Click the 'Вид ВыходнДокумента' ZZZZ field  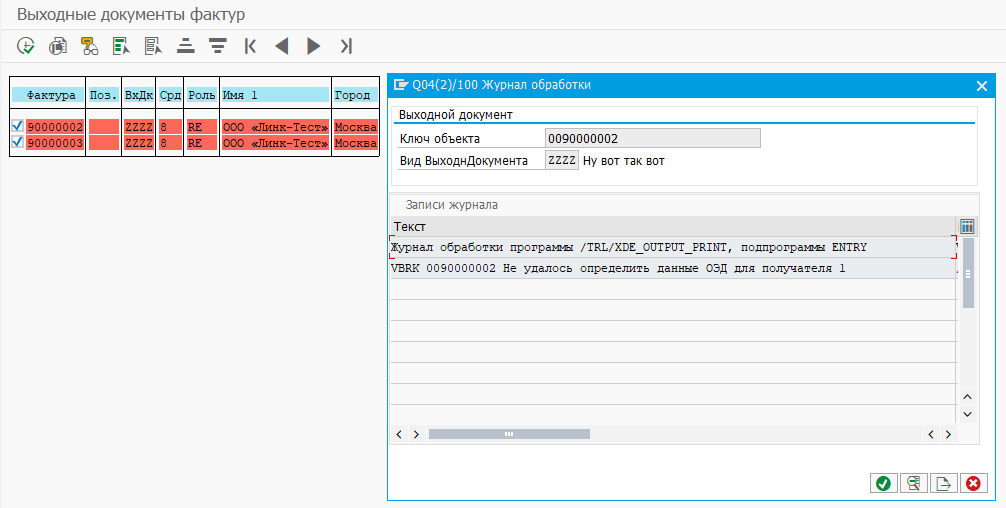pos(561,160)
